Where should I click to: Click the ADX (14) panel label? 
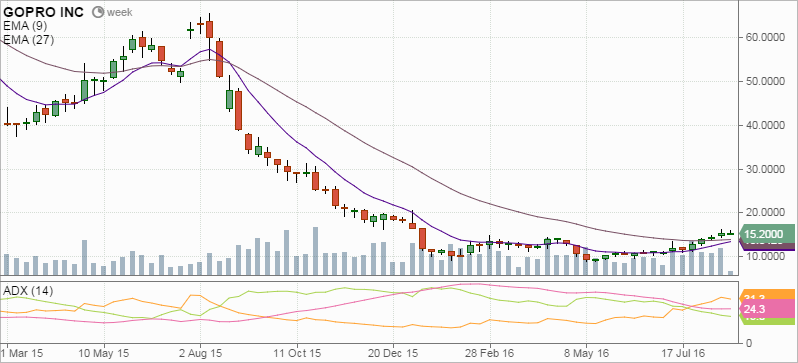click(x=27, y=291)
